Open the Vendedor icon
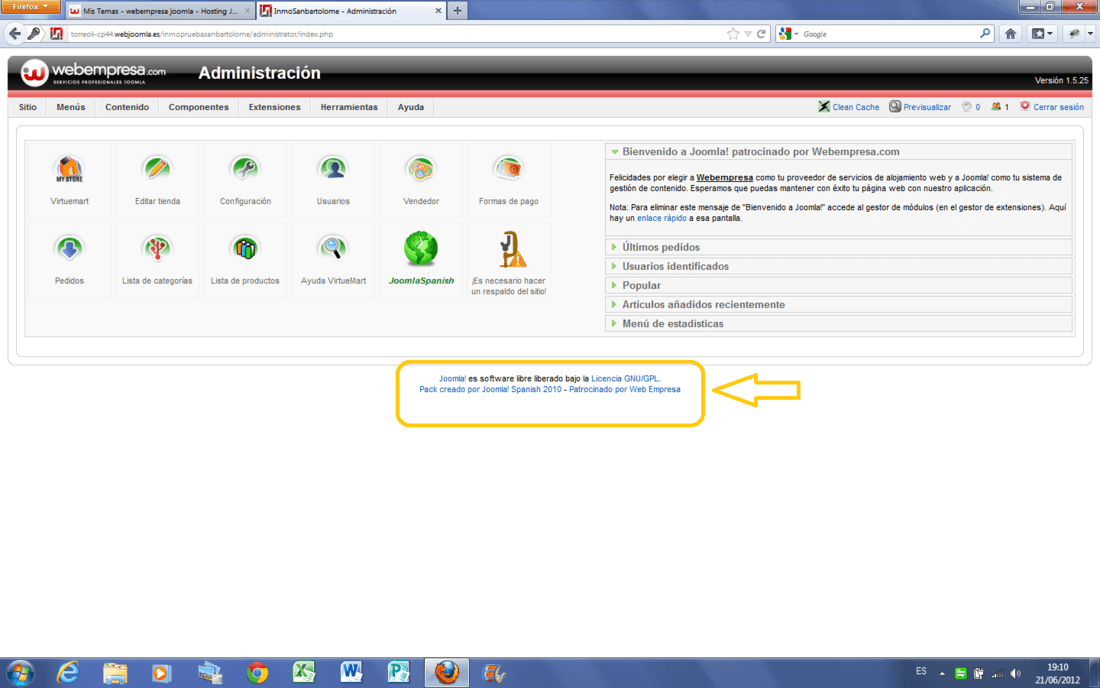1100x688 pixels. pyautogui.click(x=421, y=169)
